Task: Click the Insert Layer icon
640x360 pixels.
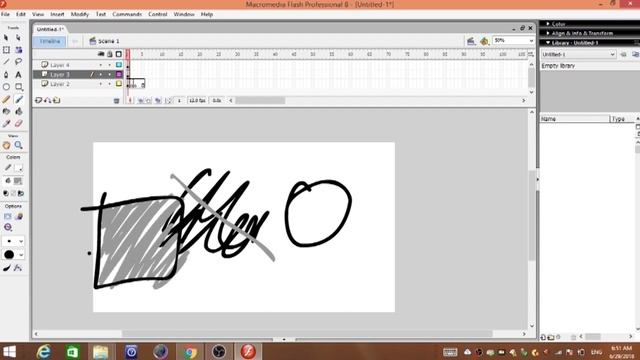Action: tap(39, 100)
